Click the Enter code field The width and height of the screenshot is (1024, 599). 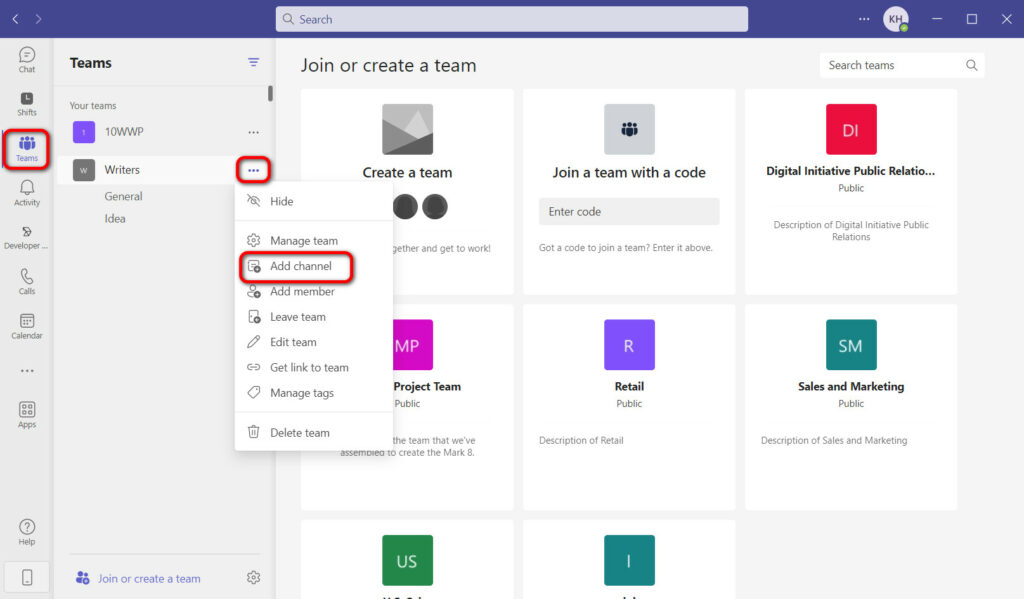[628, 211]
